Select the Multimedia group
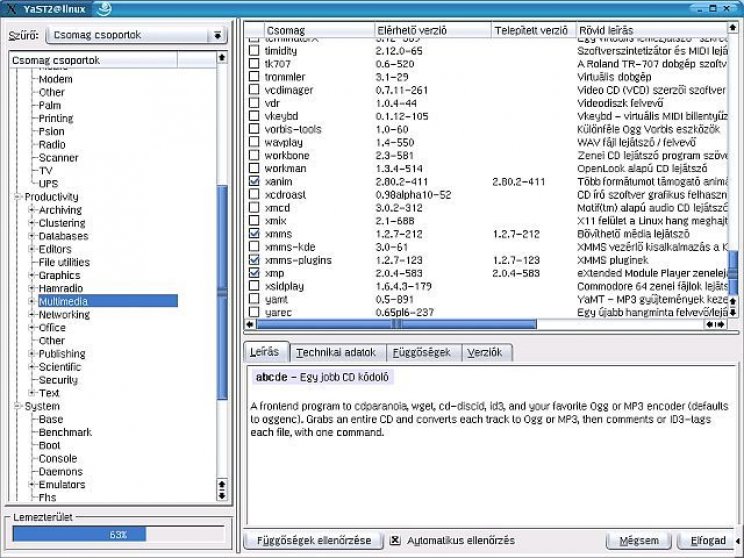The image size is (744, 558). (108, 301)
